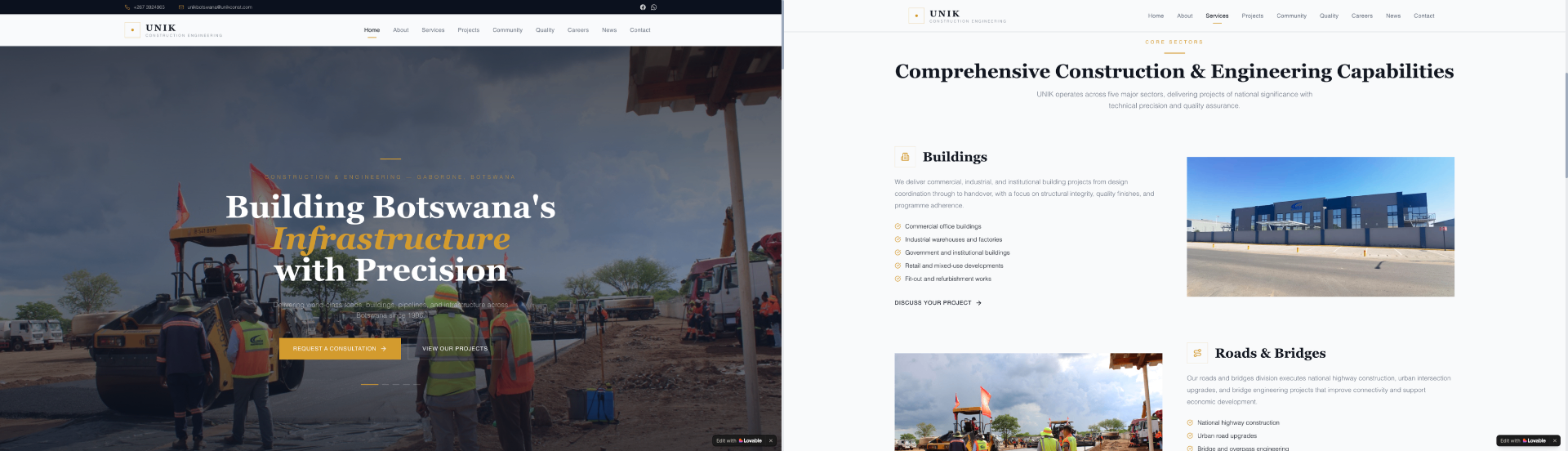Dismiss the Lovable badge on the left page
1568x451 pixels.
click(770, 440)
